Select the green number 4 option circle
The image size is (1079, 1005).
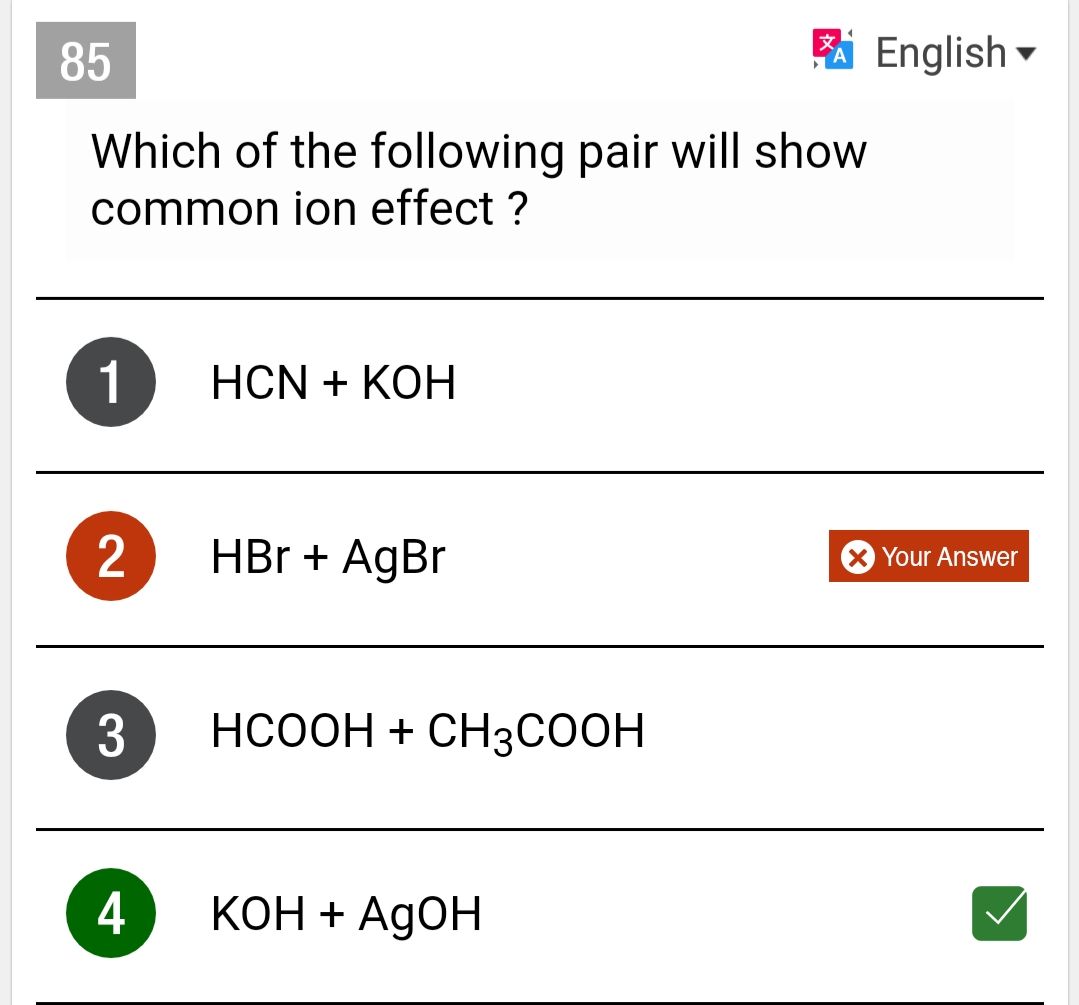(111, 913)
